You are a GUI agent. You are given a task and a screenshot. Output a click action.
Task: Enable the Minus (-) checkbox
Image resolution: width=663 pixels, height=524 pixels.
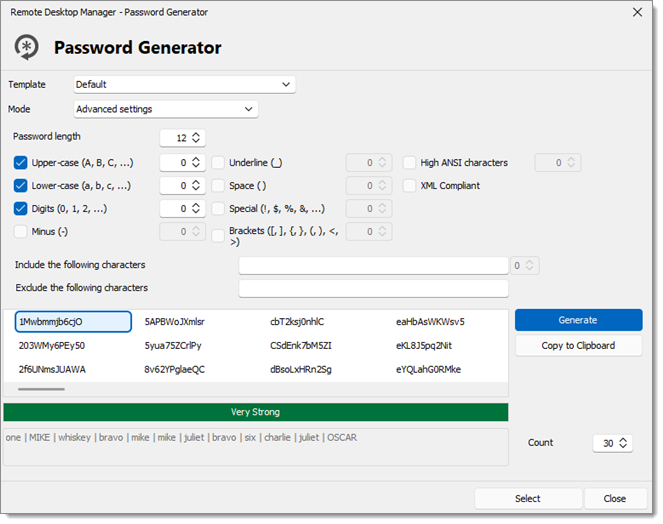20,231
